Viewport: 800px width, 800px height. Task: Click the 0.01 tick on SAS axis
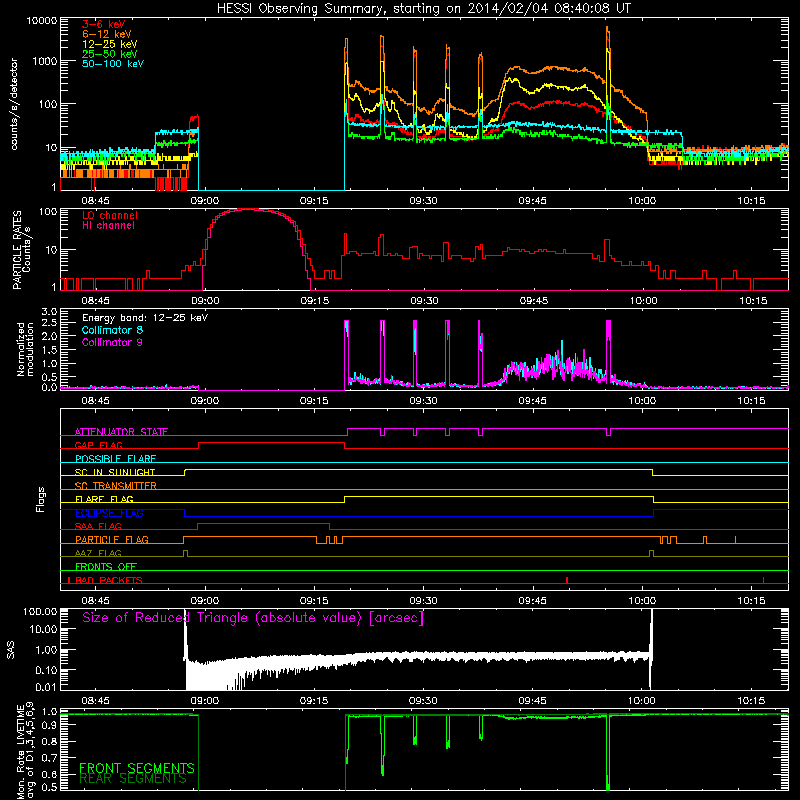click(x=46, y=687)
